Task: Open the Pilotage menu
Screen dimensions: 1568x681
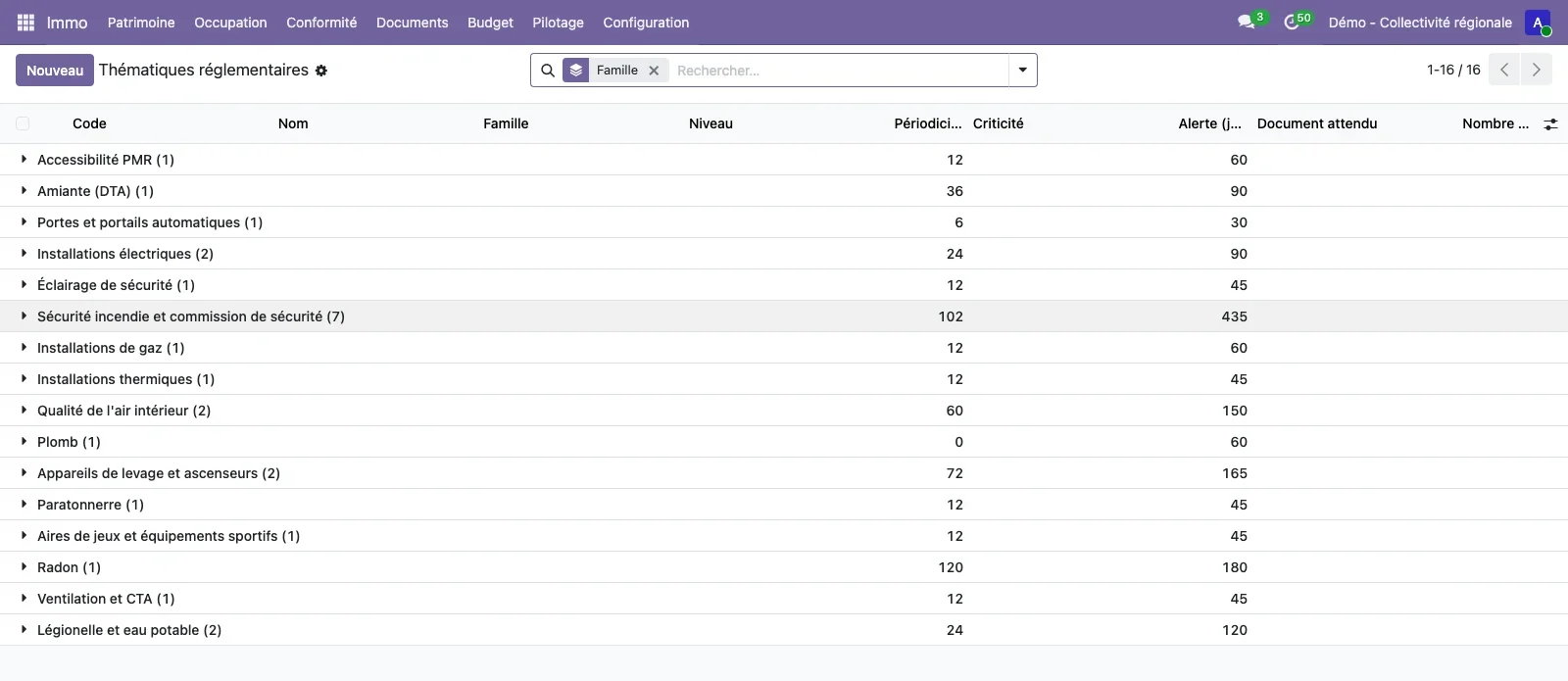Action: pos(558,23)
